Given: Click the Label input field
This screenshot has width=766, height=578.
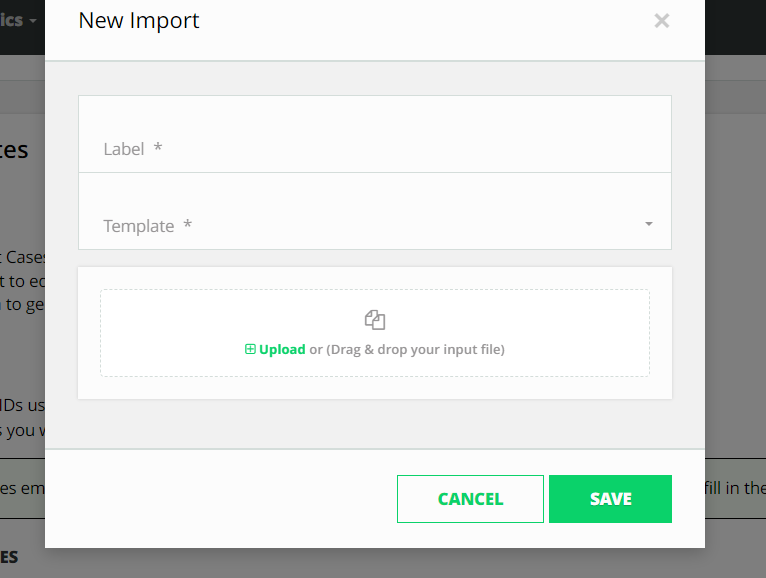Looking at the screenshot, I should tap(374, 148).
